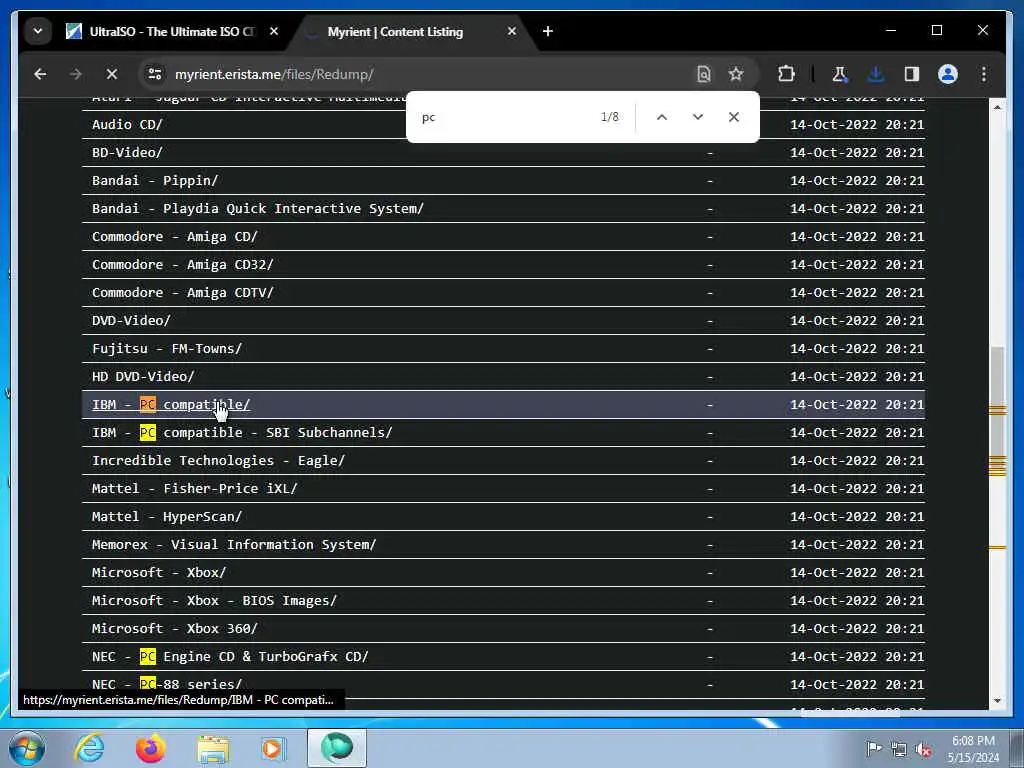Open the profile avatar menu

pos(948,74)
